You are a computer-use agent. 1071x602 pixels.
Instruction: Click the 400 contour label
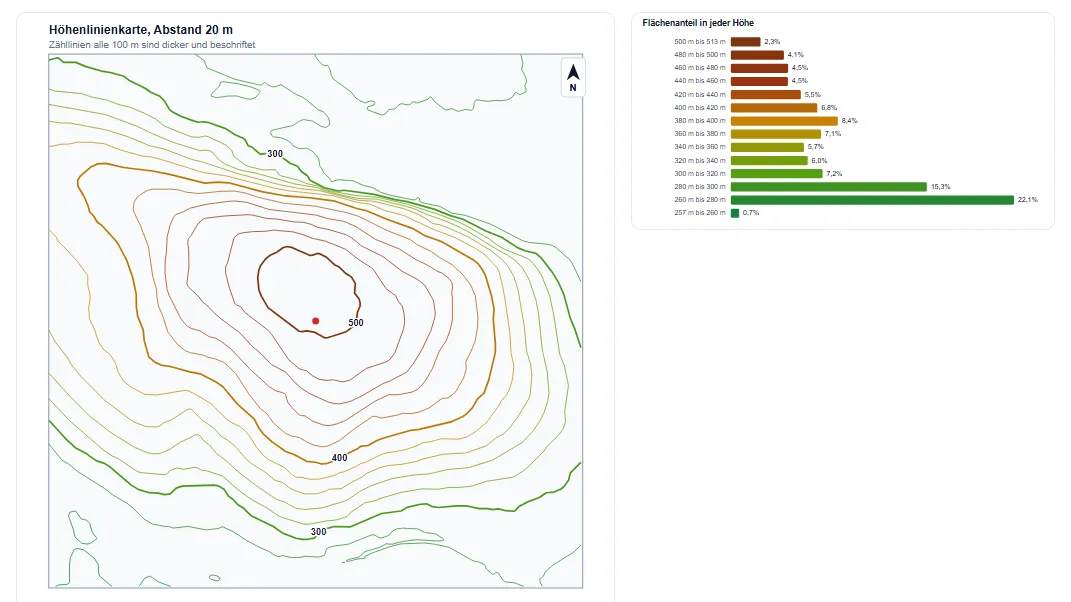pyautogui.click(x=339, y=458)
